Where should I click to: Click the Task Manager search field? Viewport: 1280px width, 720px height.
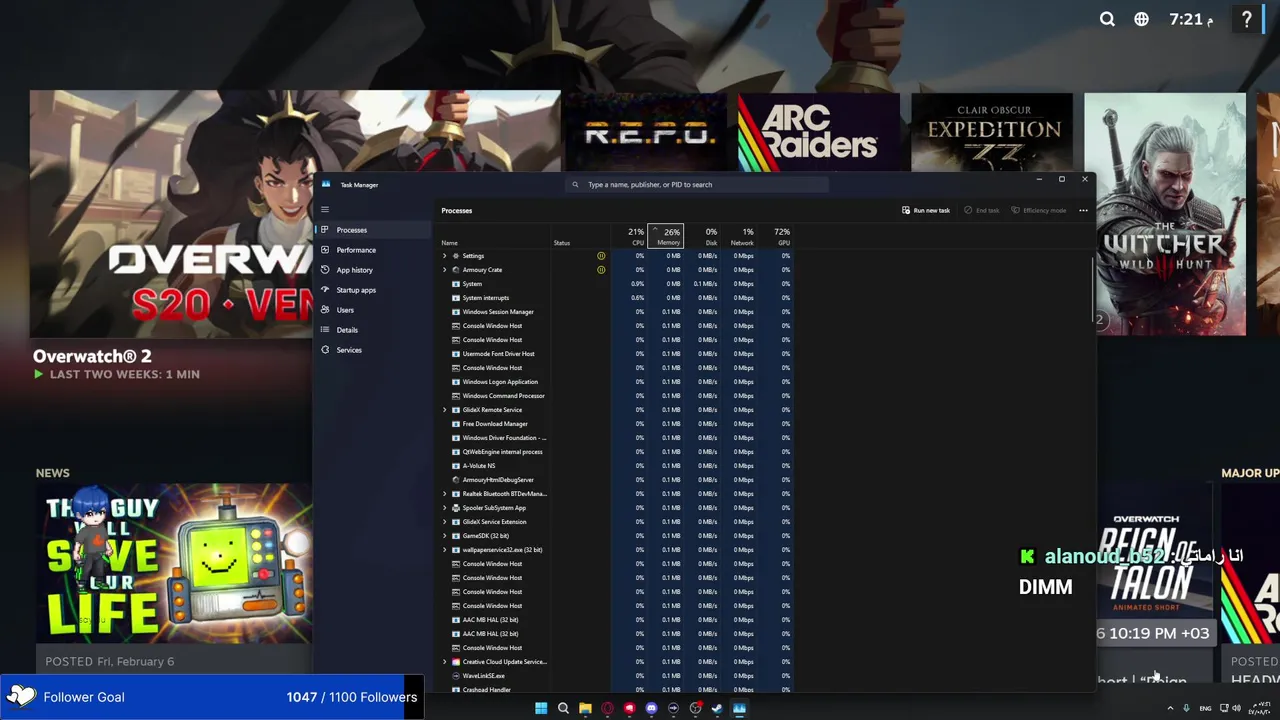[697, 184]
